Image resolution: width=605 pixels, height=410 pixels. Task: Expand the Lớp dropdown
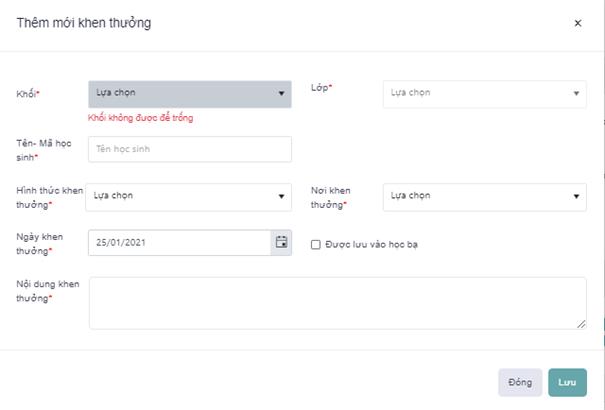coord(484,94)
